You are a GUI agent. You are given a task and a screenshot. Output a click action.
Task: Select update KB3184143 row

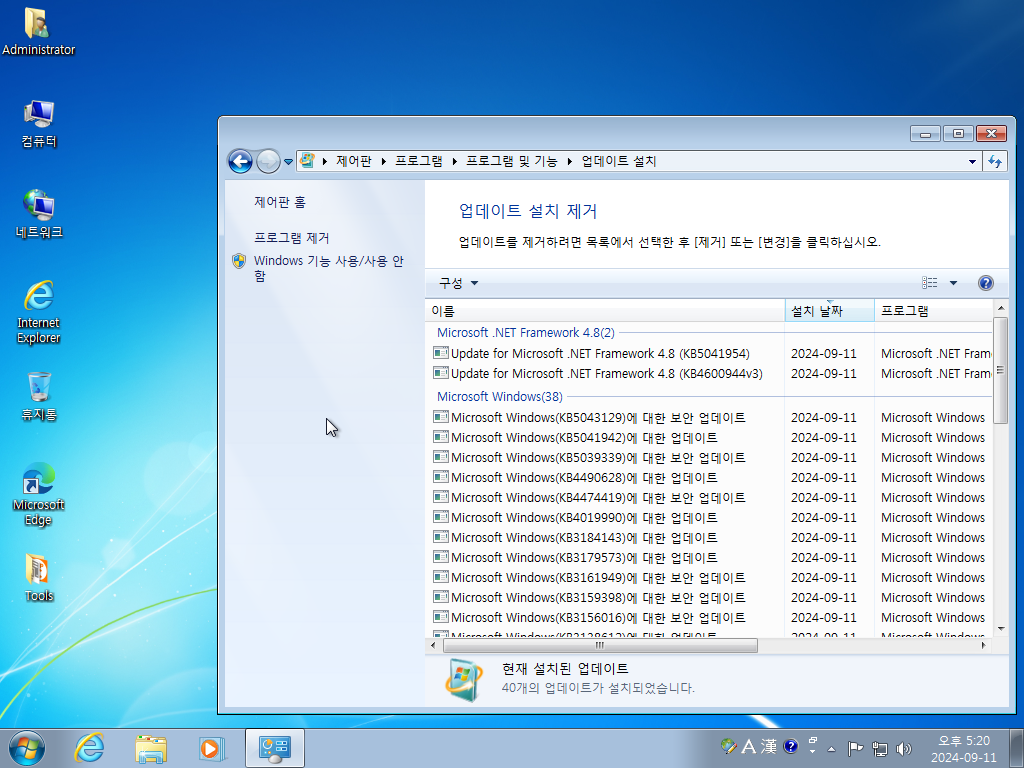coord(584,537)
